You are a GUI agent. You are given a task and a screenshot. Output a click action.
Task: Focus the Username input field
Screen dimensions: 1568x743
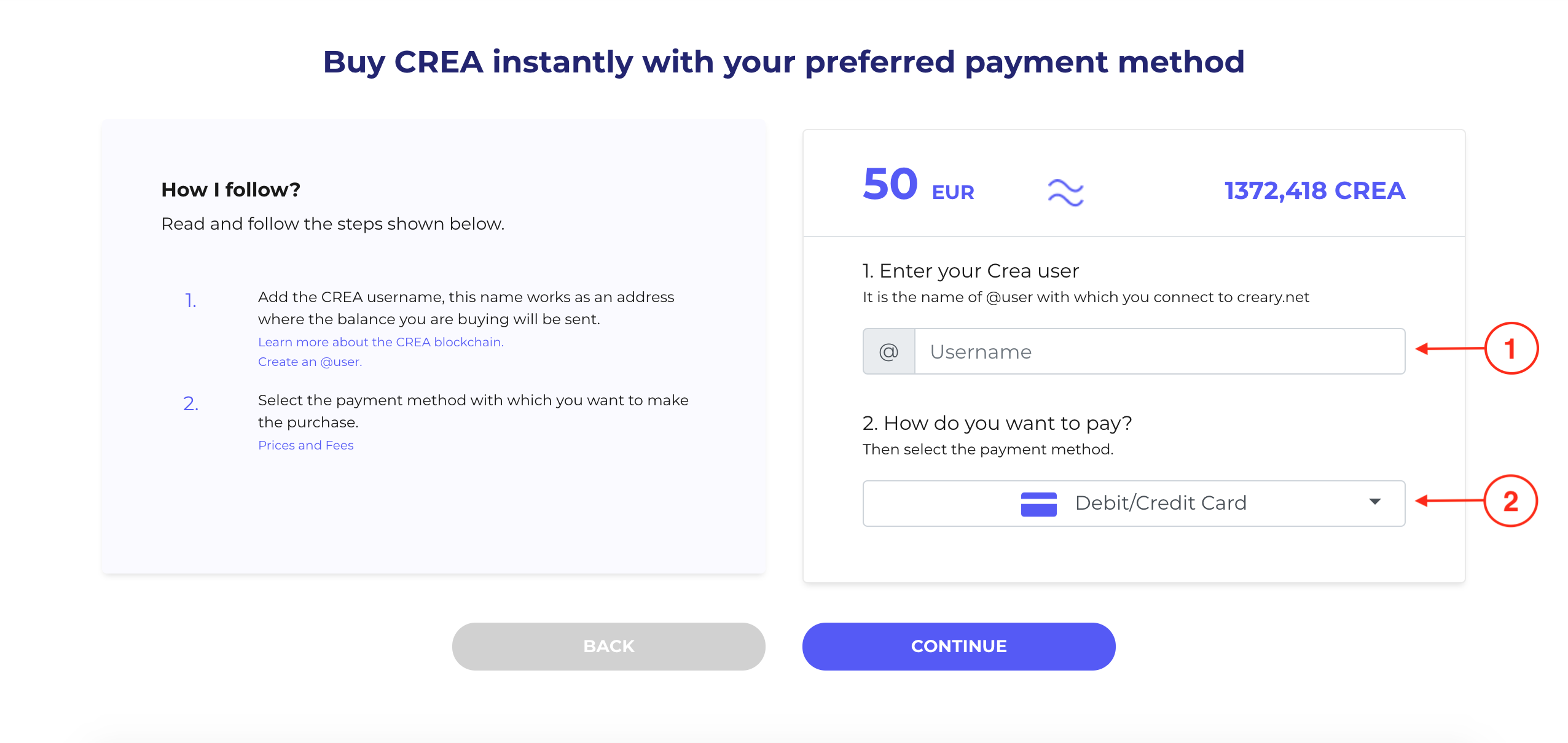1159,351
